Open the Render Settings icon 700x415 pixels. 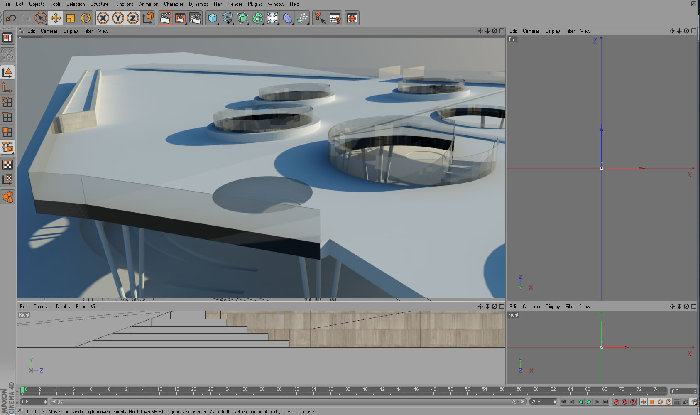tap(195, 18)
